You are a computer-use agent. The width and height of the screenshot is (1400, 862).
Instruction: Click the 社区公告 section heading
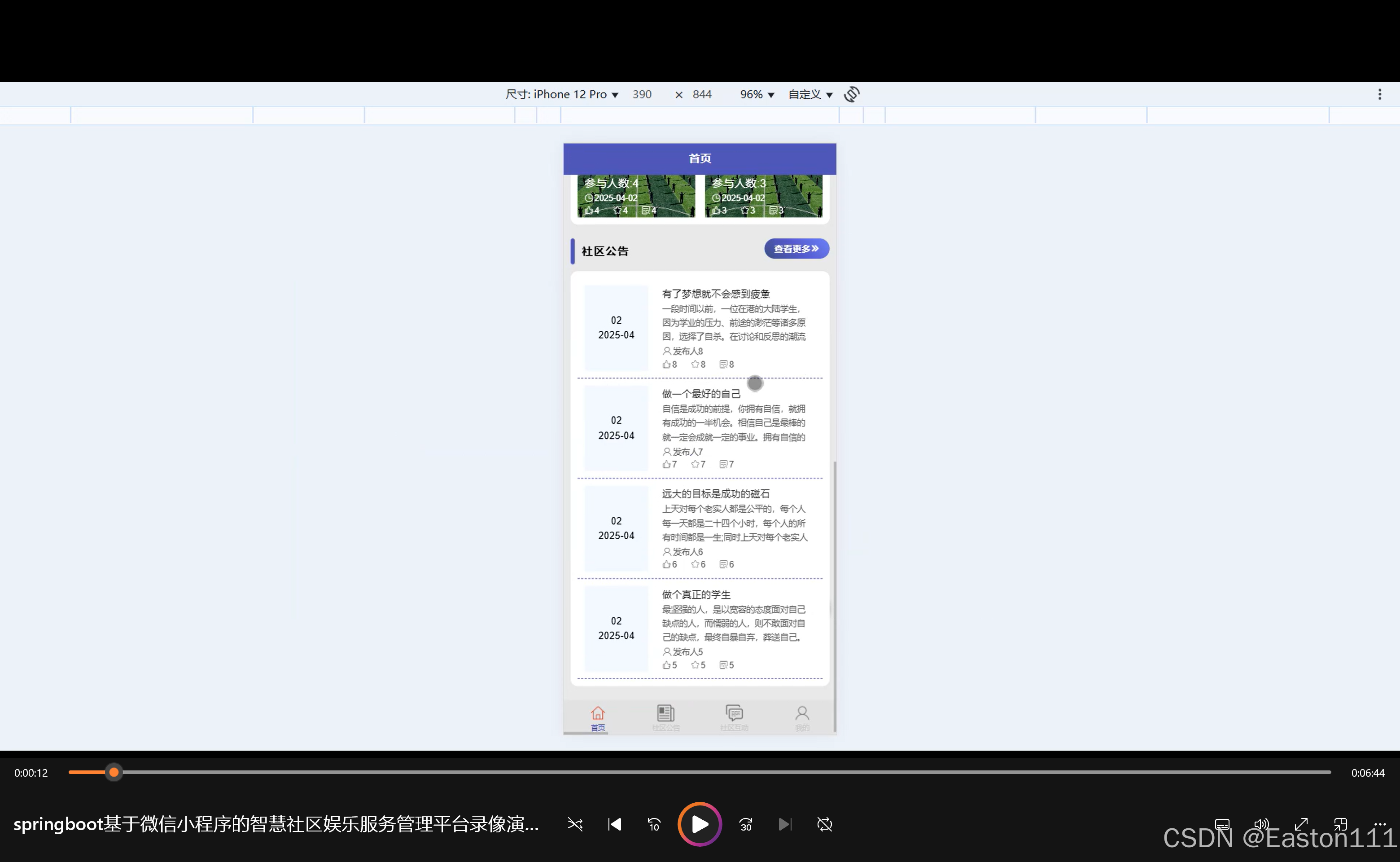pos(604,251)
